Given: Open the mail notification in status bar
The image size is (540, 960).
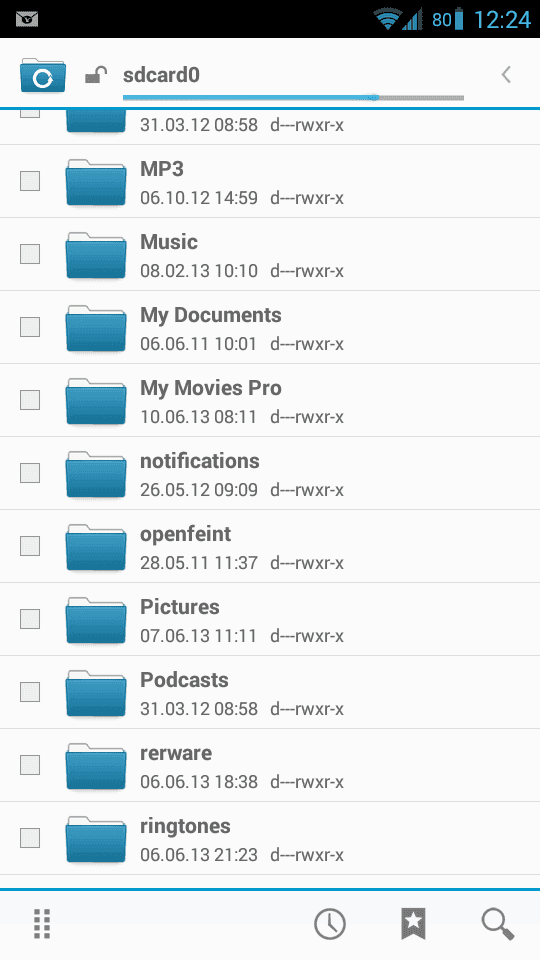Looking at the screenshot, I should [x=28, y=20].
